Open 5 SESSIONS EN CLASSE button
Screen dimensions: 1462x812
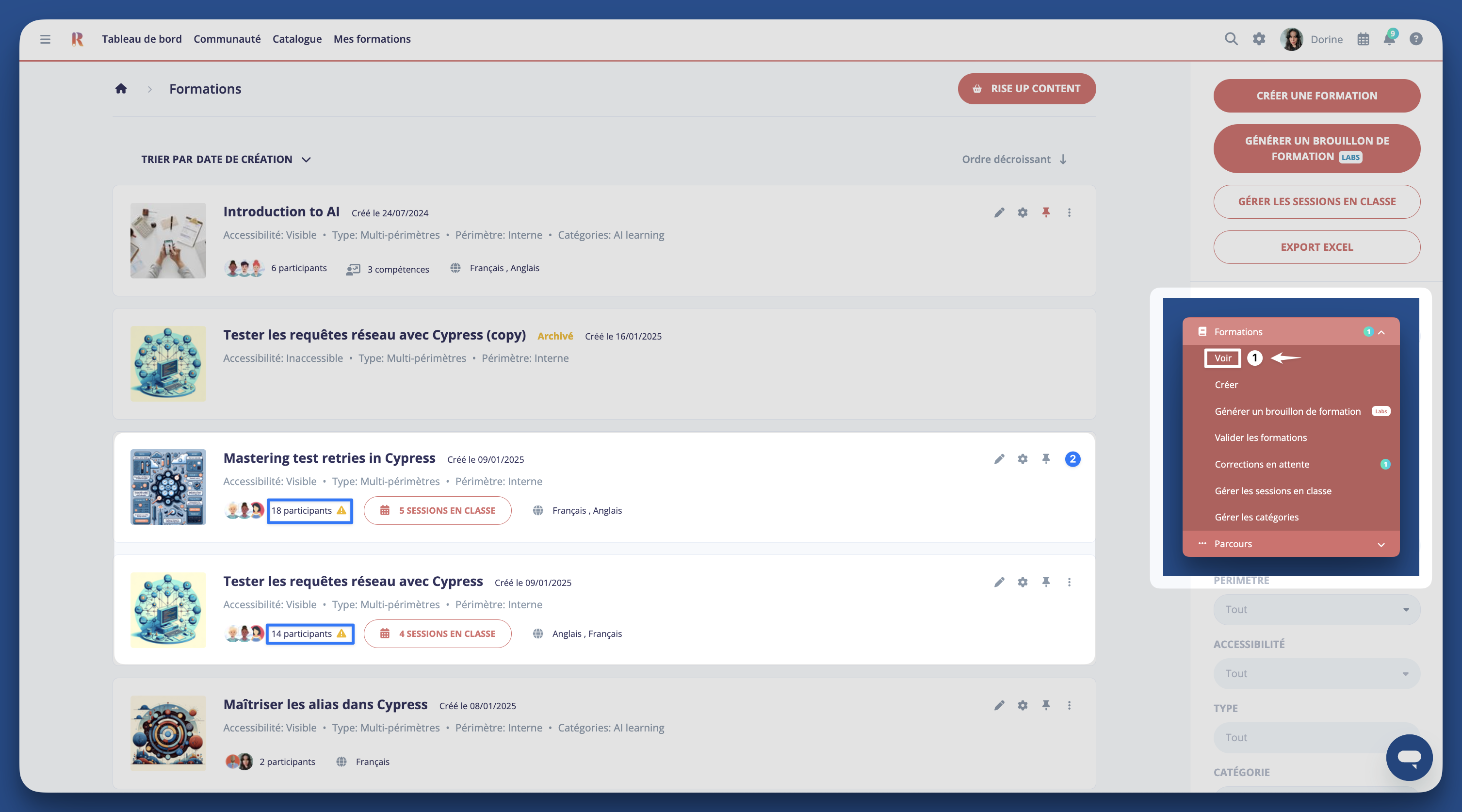tap(438, 511)
